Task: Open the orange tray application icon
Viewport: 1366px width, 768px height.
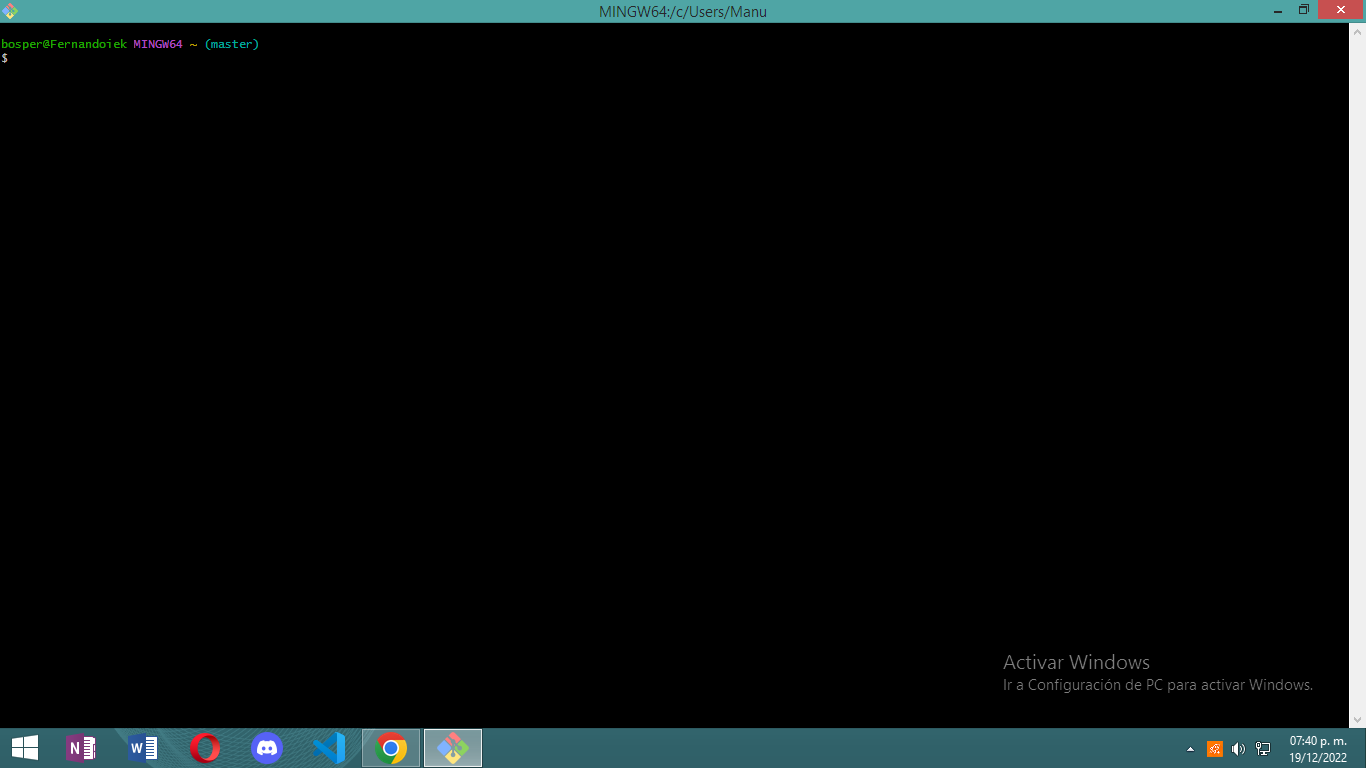Action: point(1215,749)
